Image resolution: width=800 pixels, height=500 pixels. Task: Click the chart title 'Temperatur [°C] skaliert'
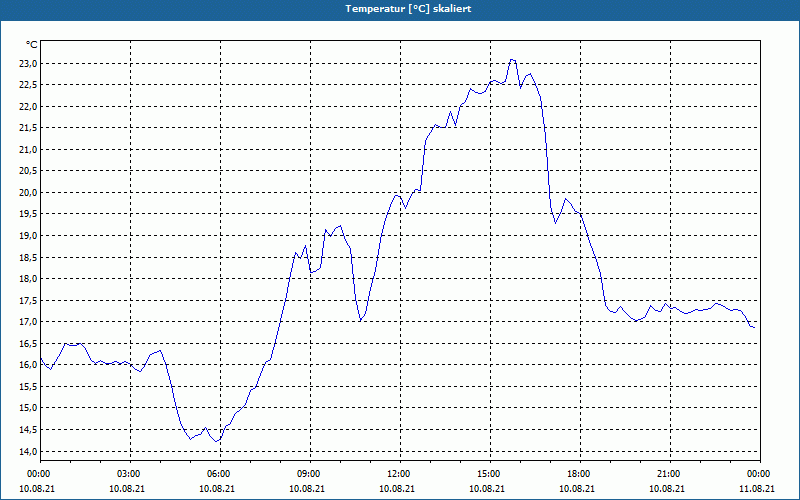click(408, 9)
